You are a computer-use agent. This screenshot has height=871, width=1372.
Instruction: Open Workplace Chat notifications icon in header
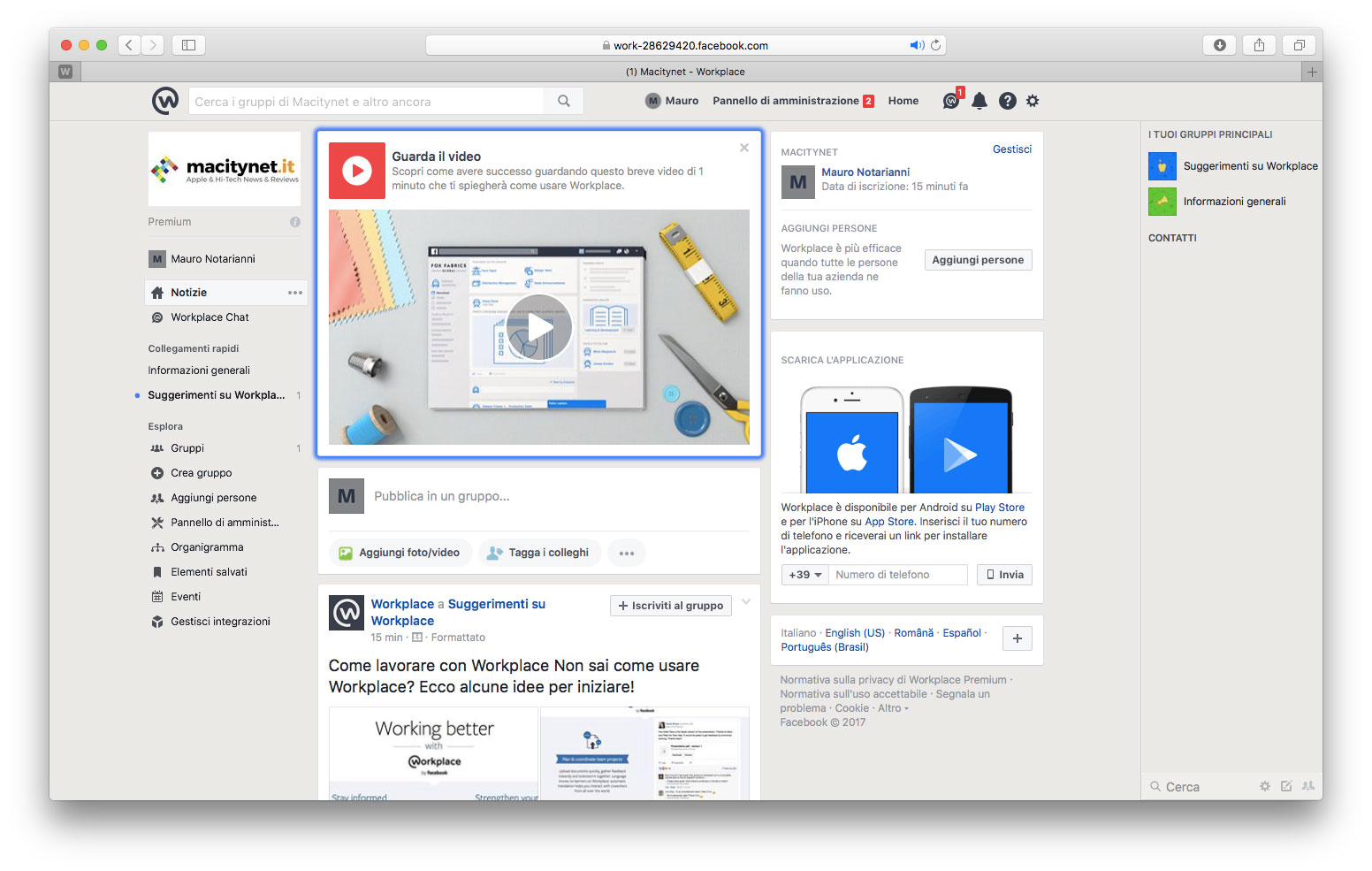[x=951, y=101]
